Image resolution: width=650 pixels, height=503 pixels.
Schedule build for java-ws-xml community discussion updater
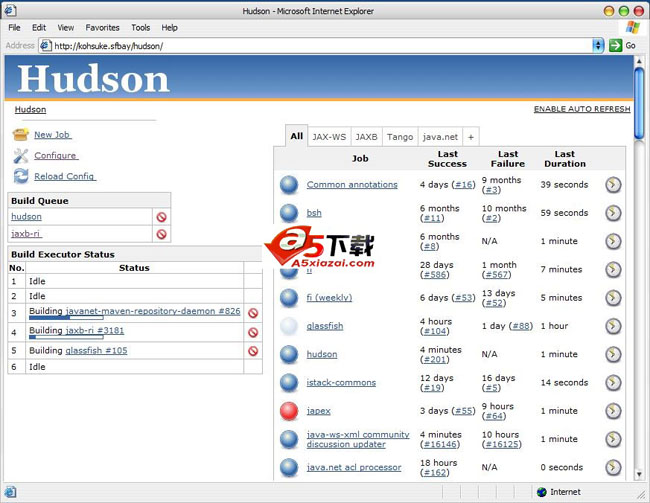[x=613, y=439]
